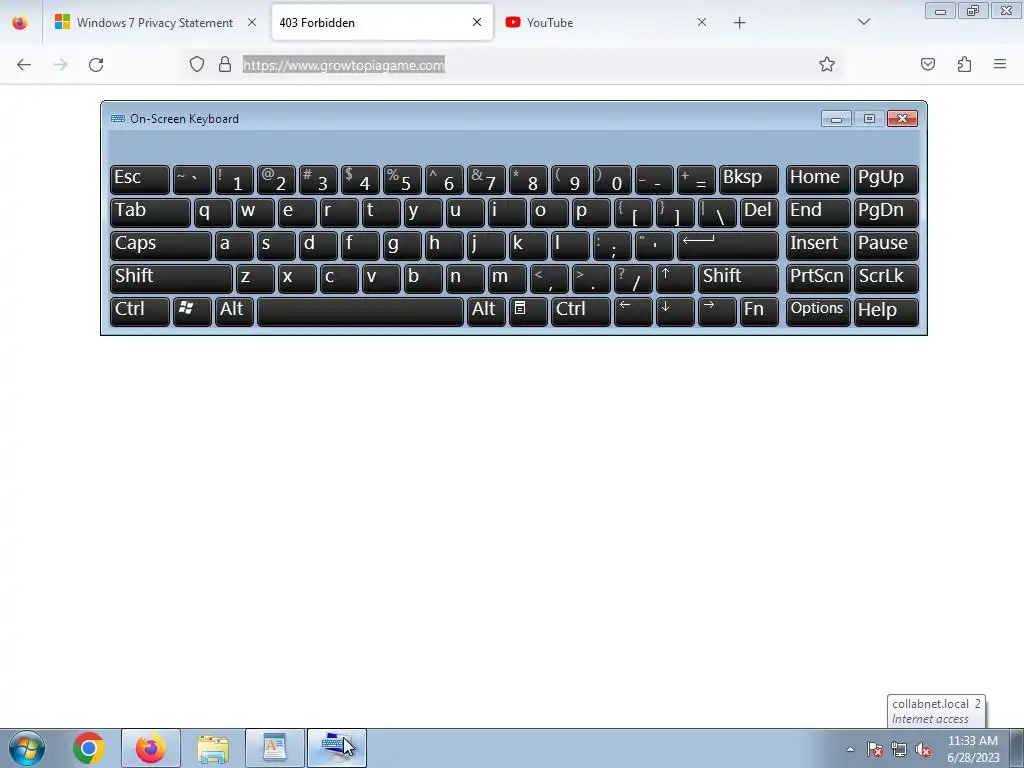This screenshot has height=768, width=1024.
Task: Click the up arrow key
Action: coord(675,278)
